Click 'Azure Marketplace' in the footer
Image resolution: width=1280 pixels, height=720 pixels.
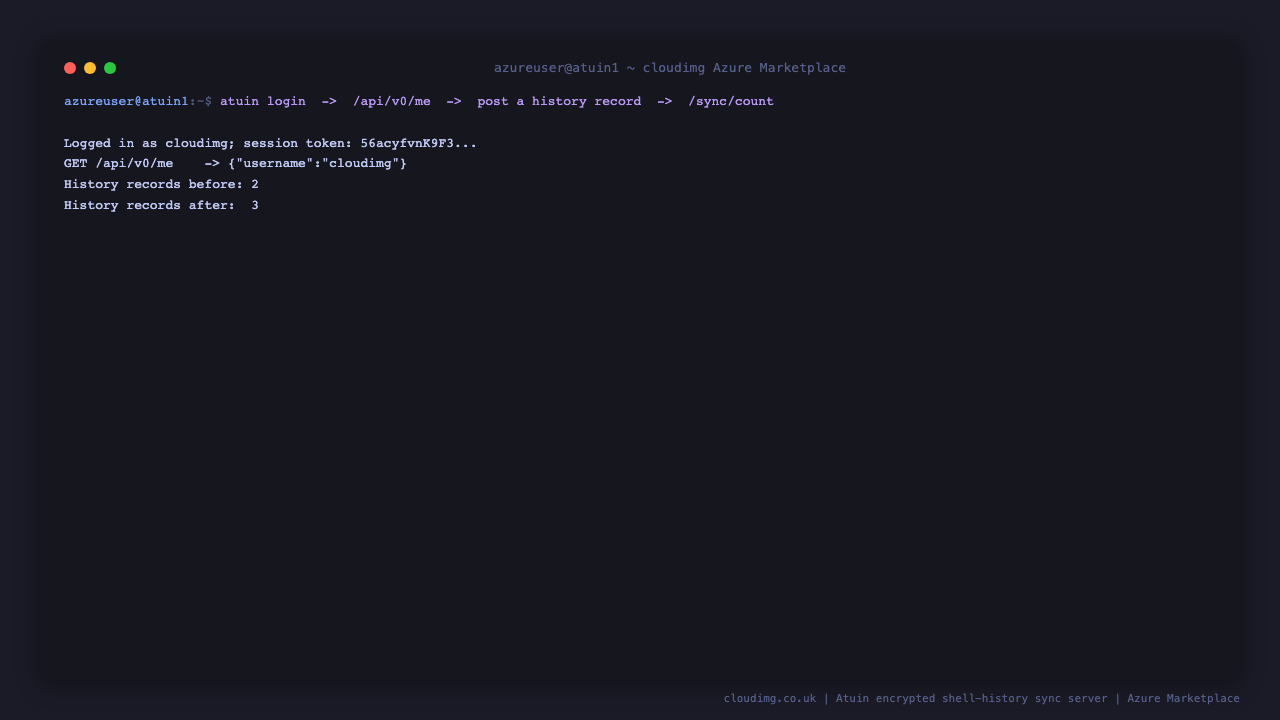[x=1184, y=699]
